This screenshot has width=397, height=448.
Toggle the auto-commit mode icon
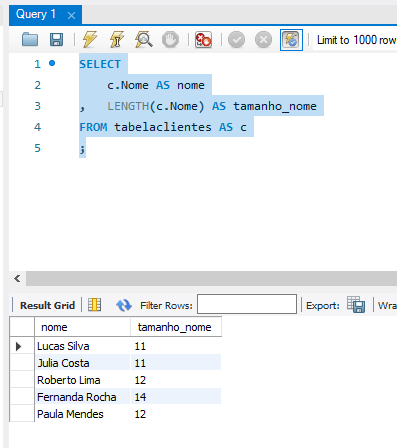click(291, 40)
